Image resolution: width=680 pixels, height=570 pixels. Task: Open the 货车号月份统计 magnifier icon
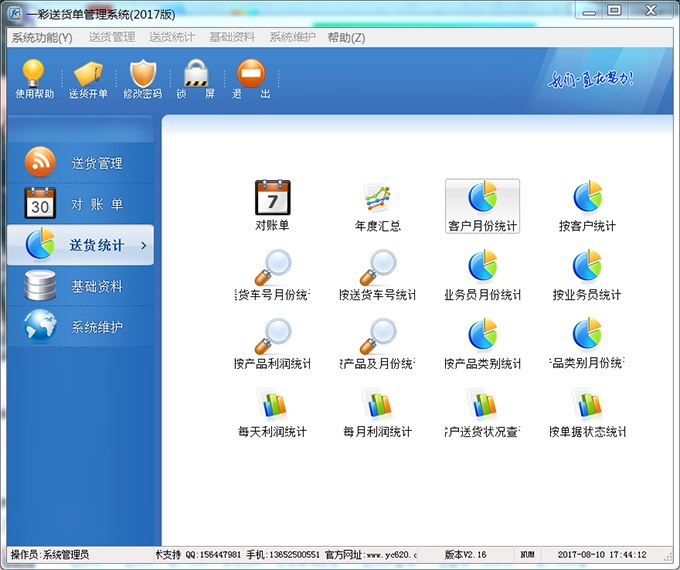pos(272,275)
